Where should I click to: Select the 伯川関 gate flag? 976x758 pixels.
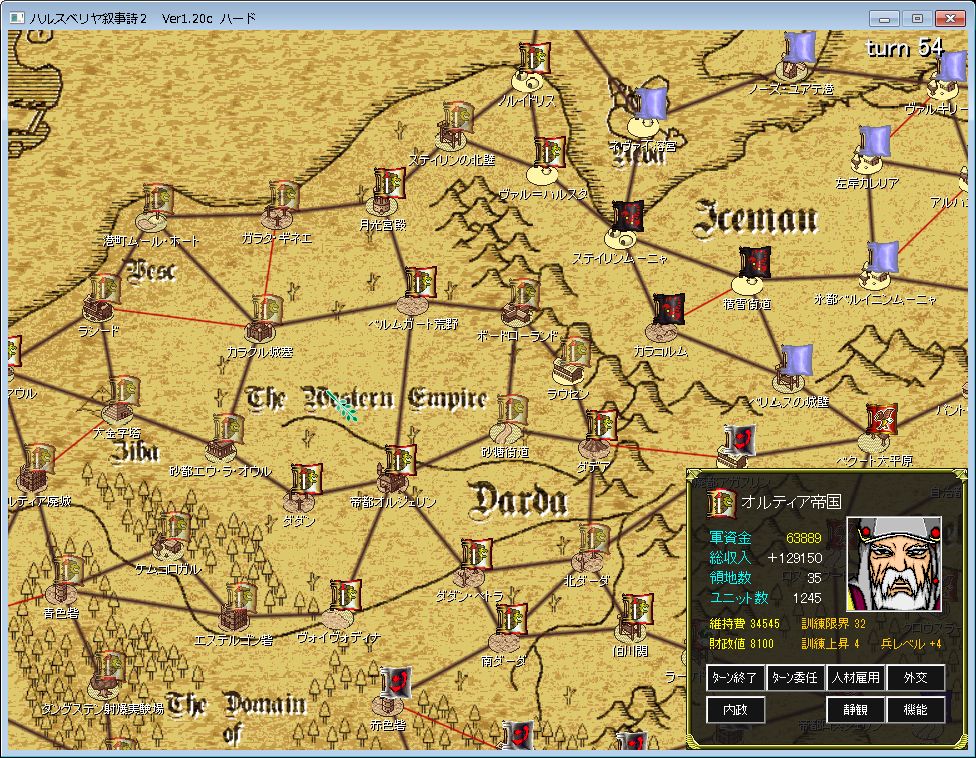click(x=637, y=609)
